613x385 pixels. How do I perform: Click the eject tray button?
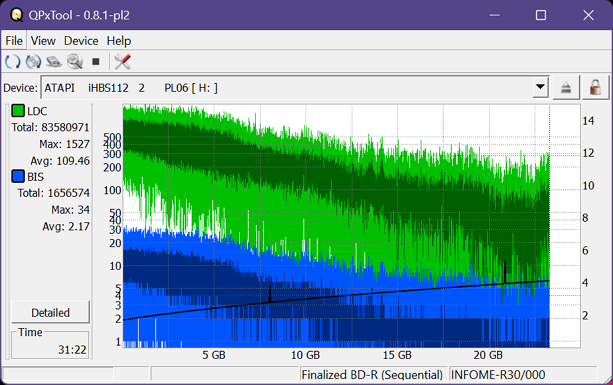pos(566,88)
